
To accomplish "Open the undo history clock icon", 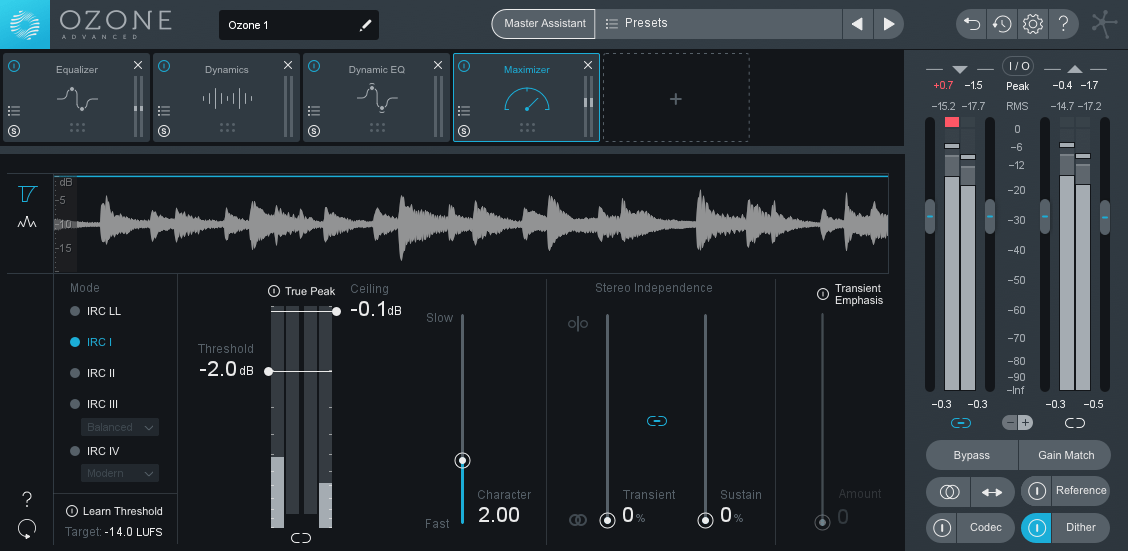I will click(x=1001, y=23).
